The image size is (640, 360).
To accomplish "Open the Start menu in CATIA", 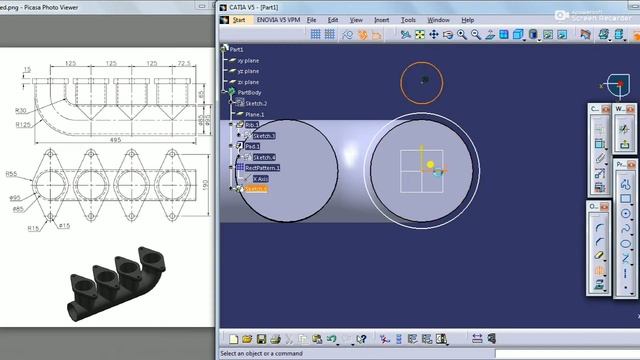I will click(238, 20).
